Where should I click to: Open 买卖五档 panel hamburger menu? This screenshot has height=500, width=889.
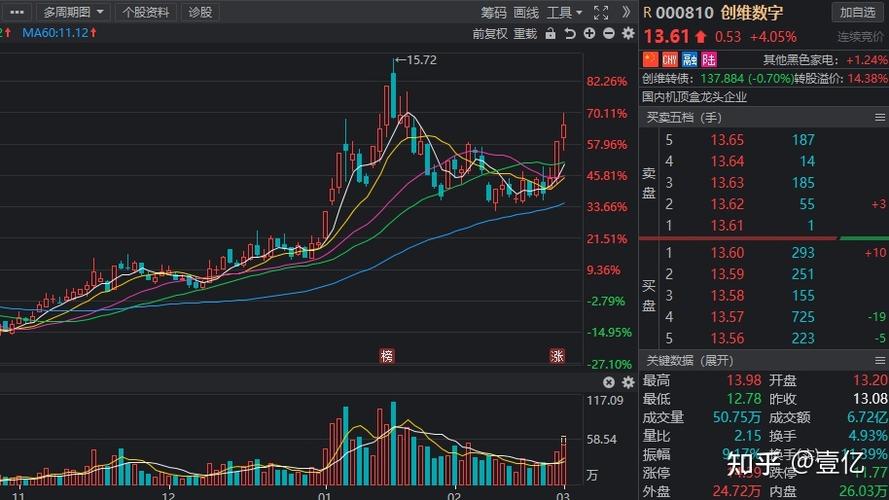[x=880, y=117]
